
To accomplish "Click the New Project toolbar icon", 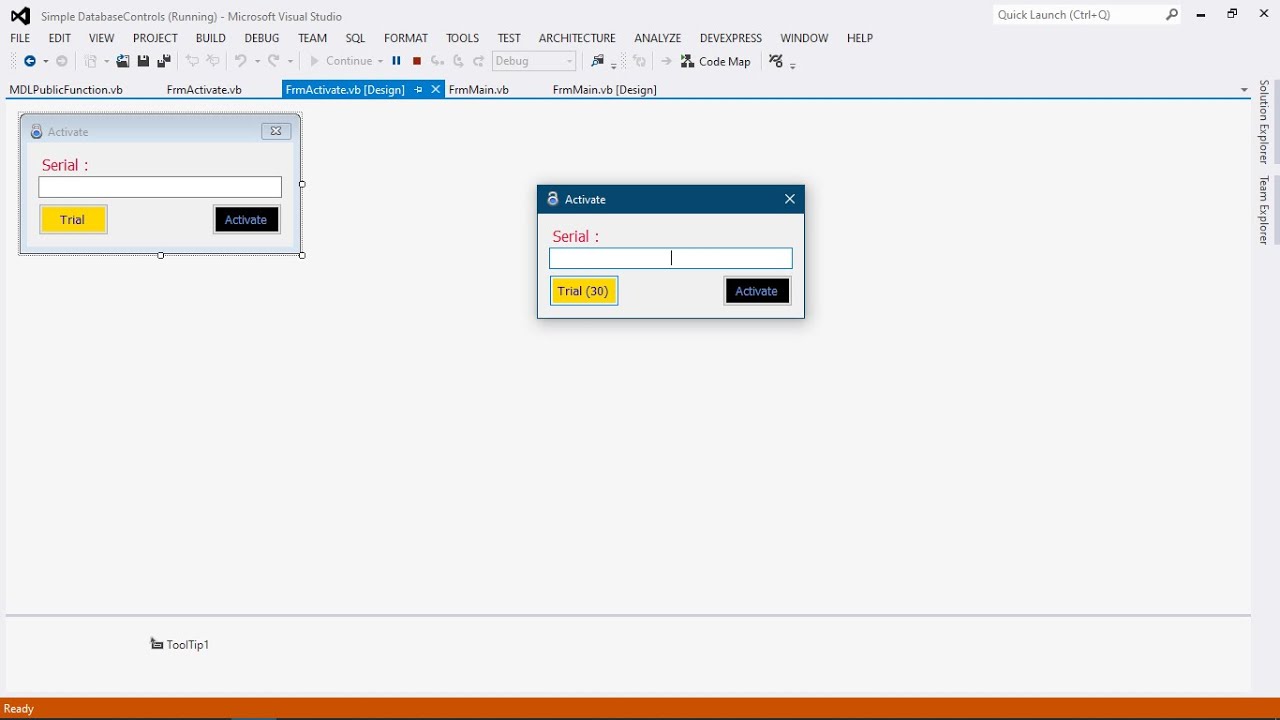I will coord(90,61).
